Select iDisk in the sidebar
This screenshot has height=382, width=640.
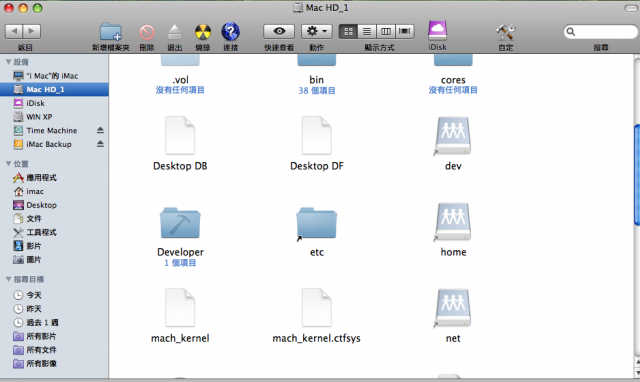[54, 103]
